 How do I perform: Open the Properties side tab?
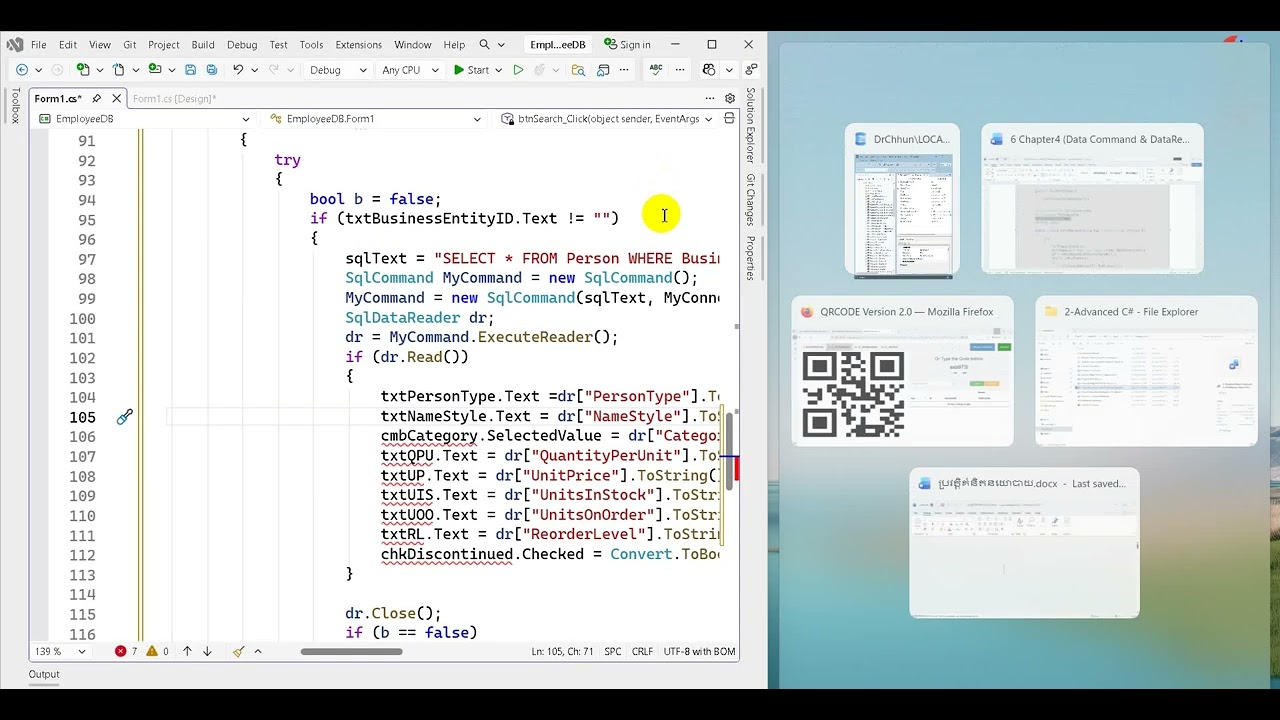[x=750, y=258]
